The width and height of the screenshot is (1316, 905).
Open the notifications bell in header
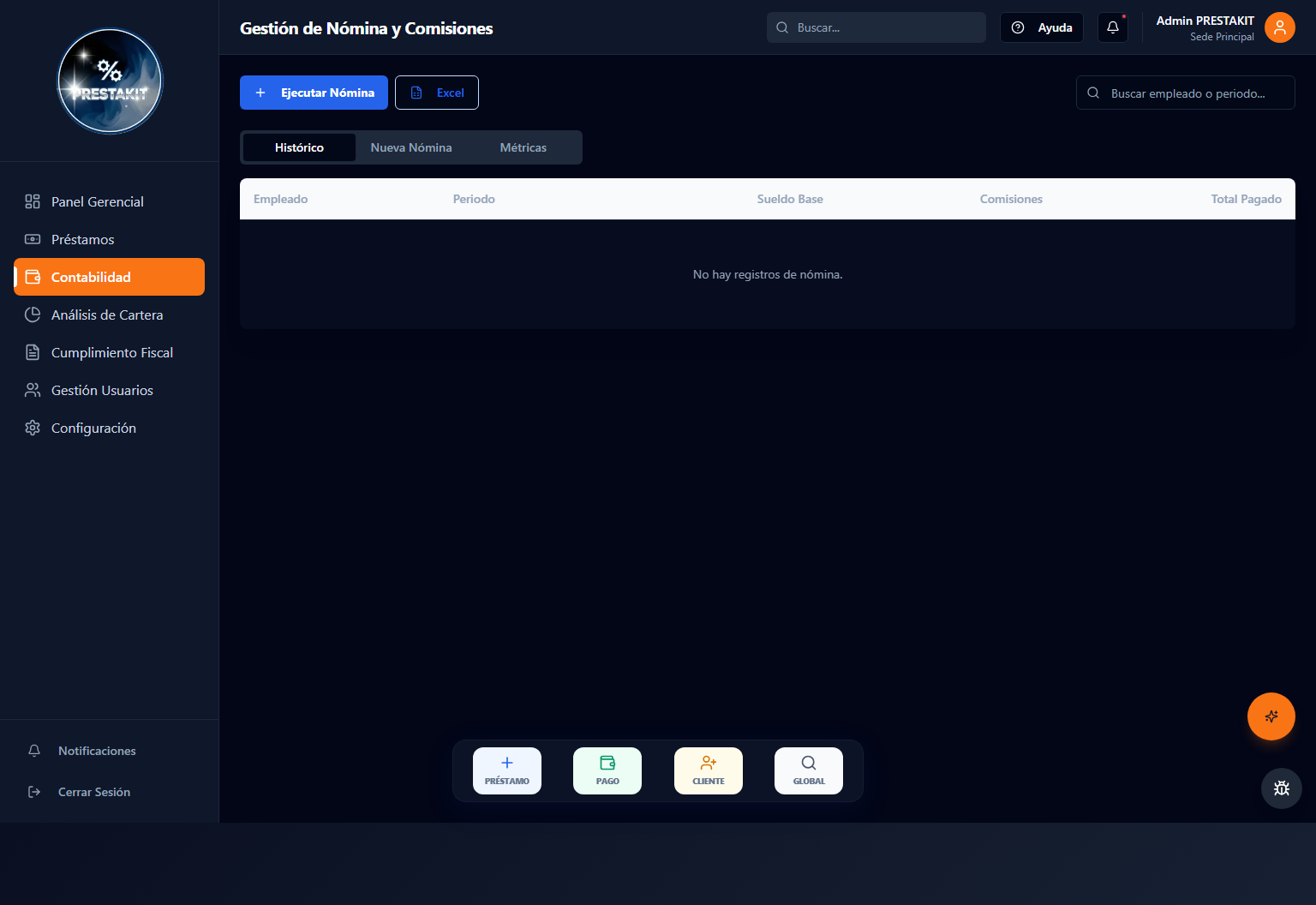1112,27
